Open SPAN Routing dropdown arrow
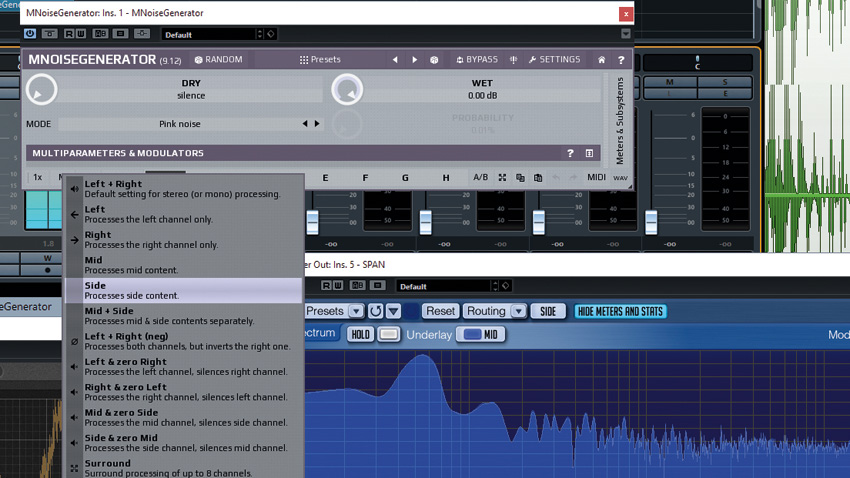This screenshot has height=478, width=850. pos(519,311)
